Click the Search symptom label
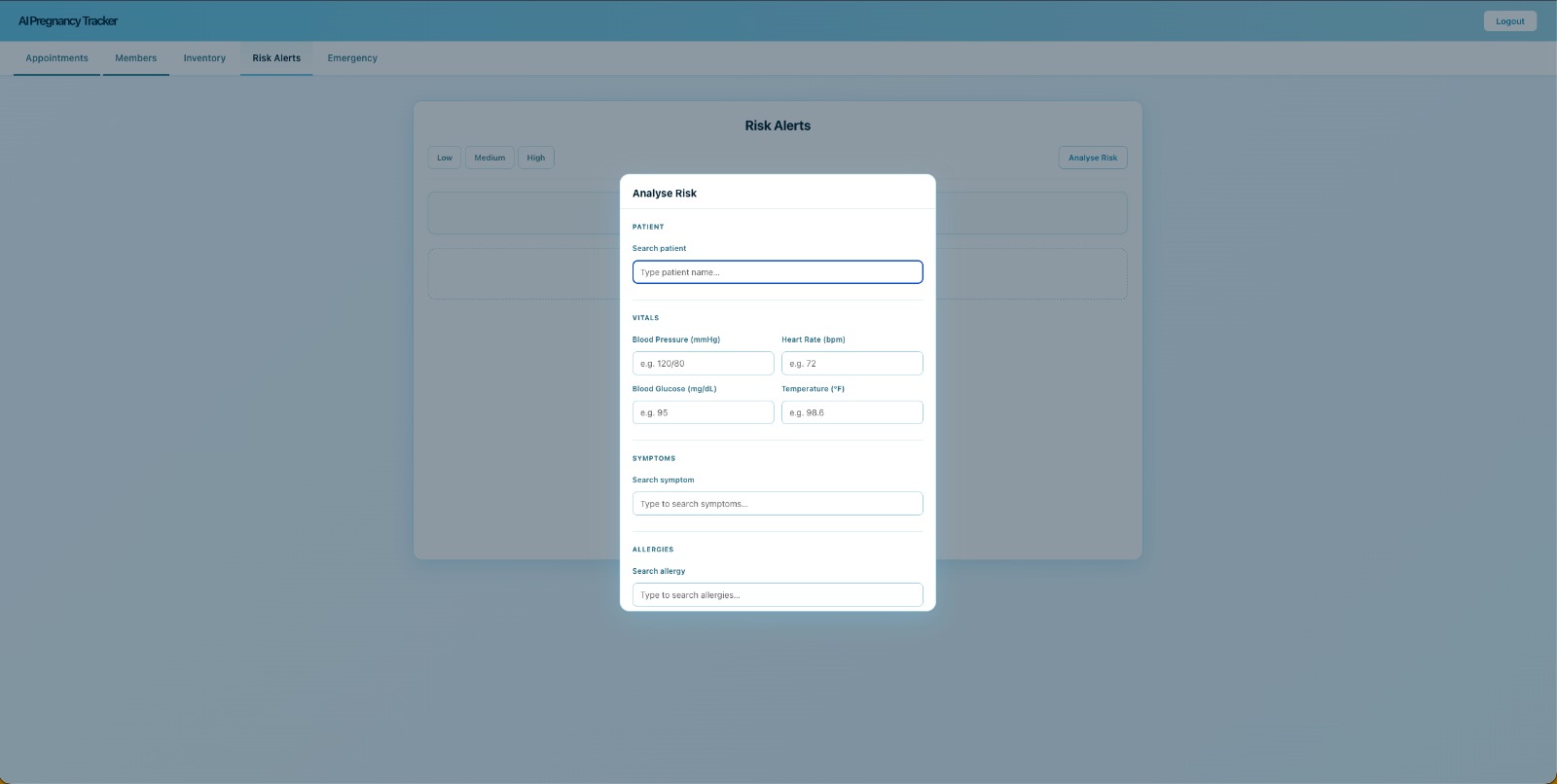 (664, 480)
